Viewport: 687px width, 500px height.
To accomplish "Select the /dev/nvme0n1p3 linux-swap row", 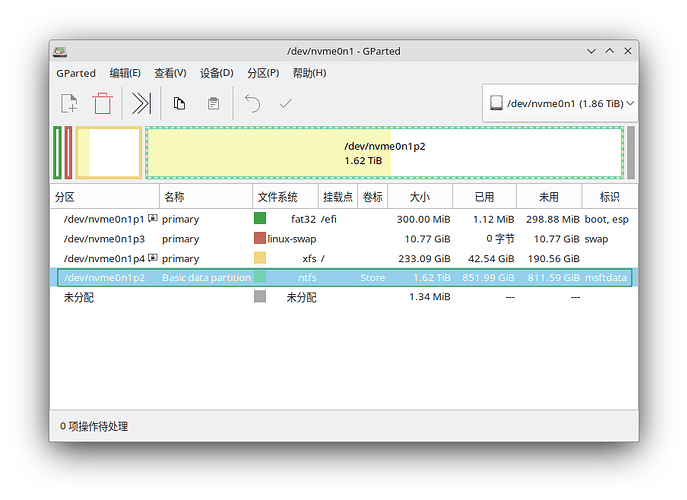I will 104,239.
